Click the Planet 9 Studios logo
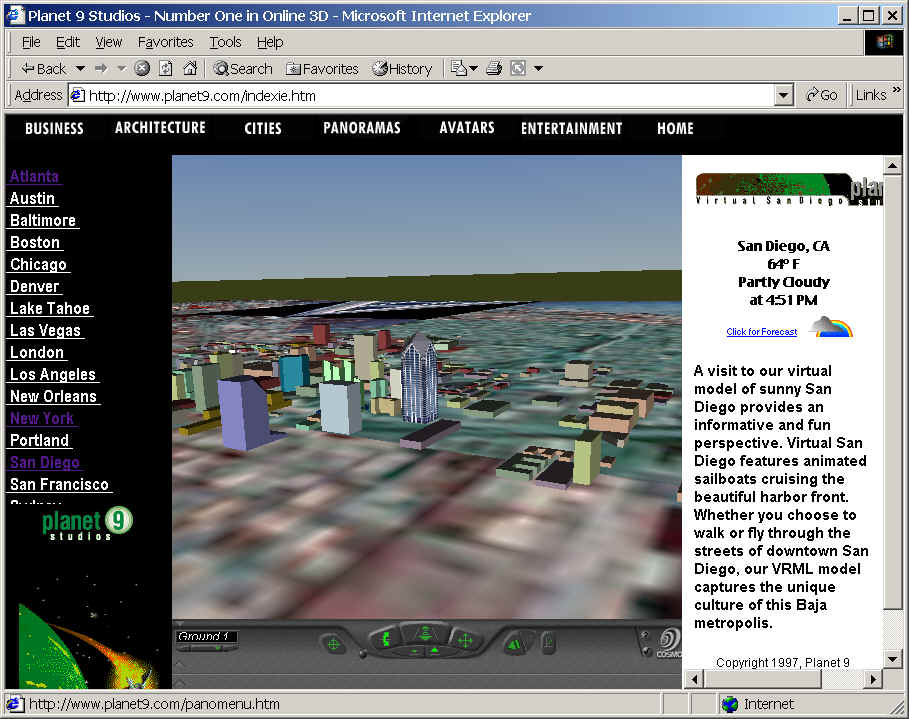909x719 pixels. [87, 524]
